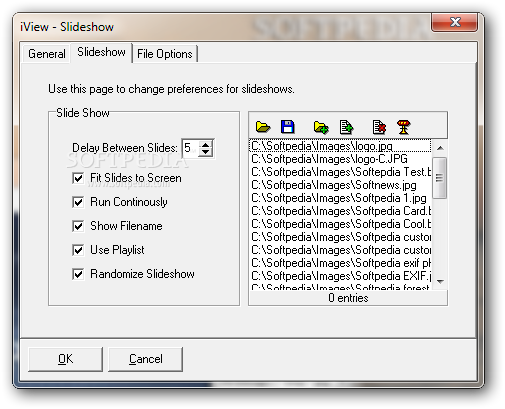Confirm settings with OK button
The height and width of the screenshot is (409, 505).
pyautogui.click(x=65, y=359)
